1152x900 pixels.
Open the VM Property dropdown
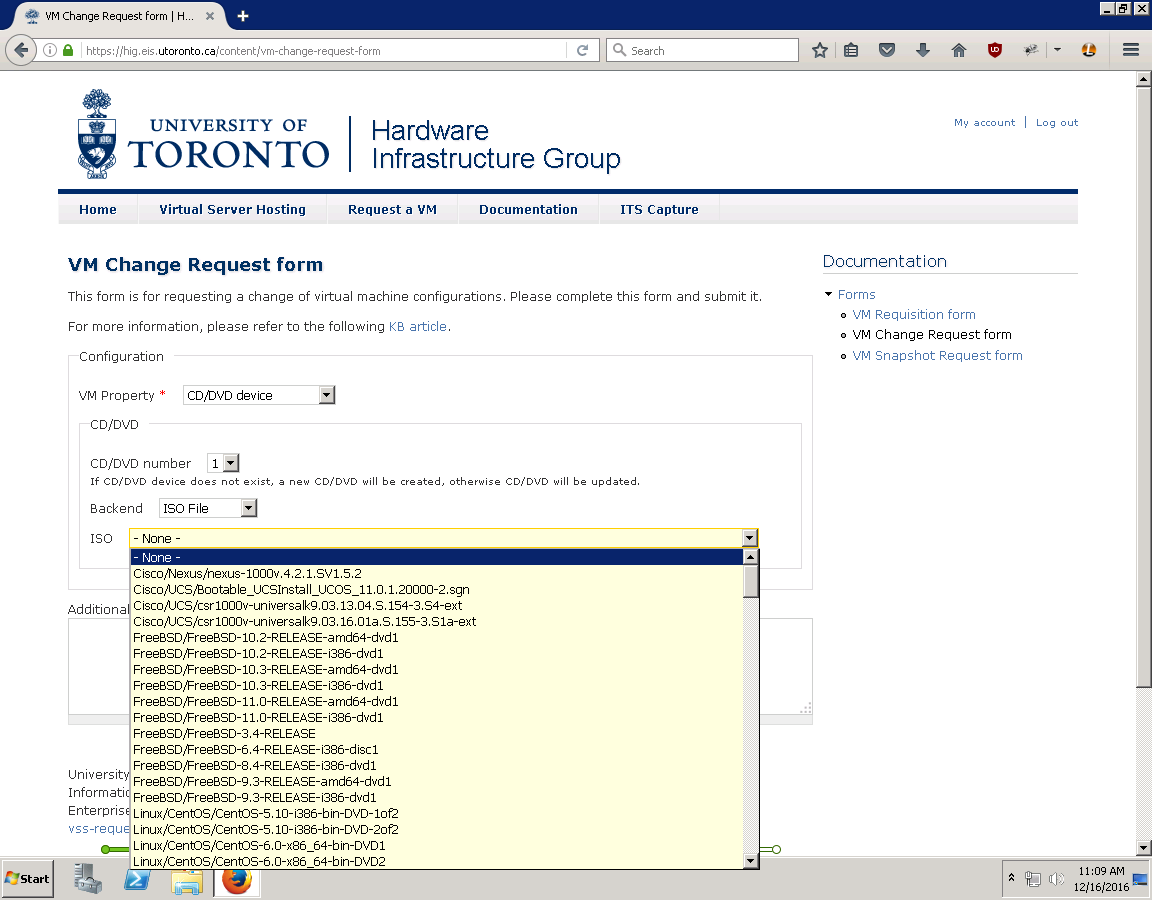click(259, 395)
